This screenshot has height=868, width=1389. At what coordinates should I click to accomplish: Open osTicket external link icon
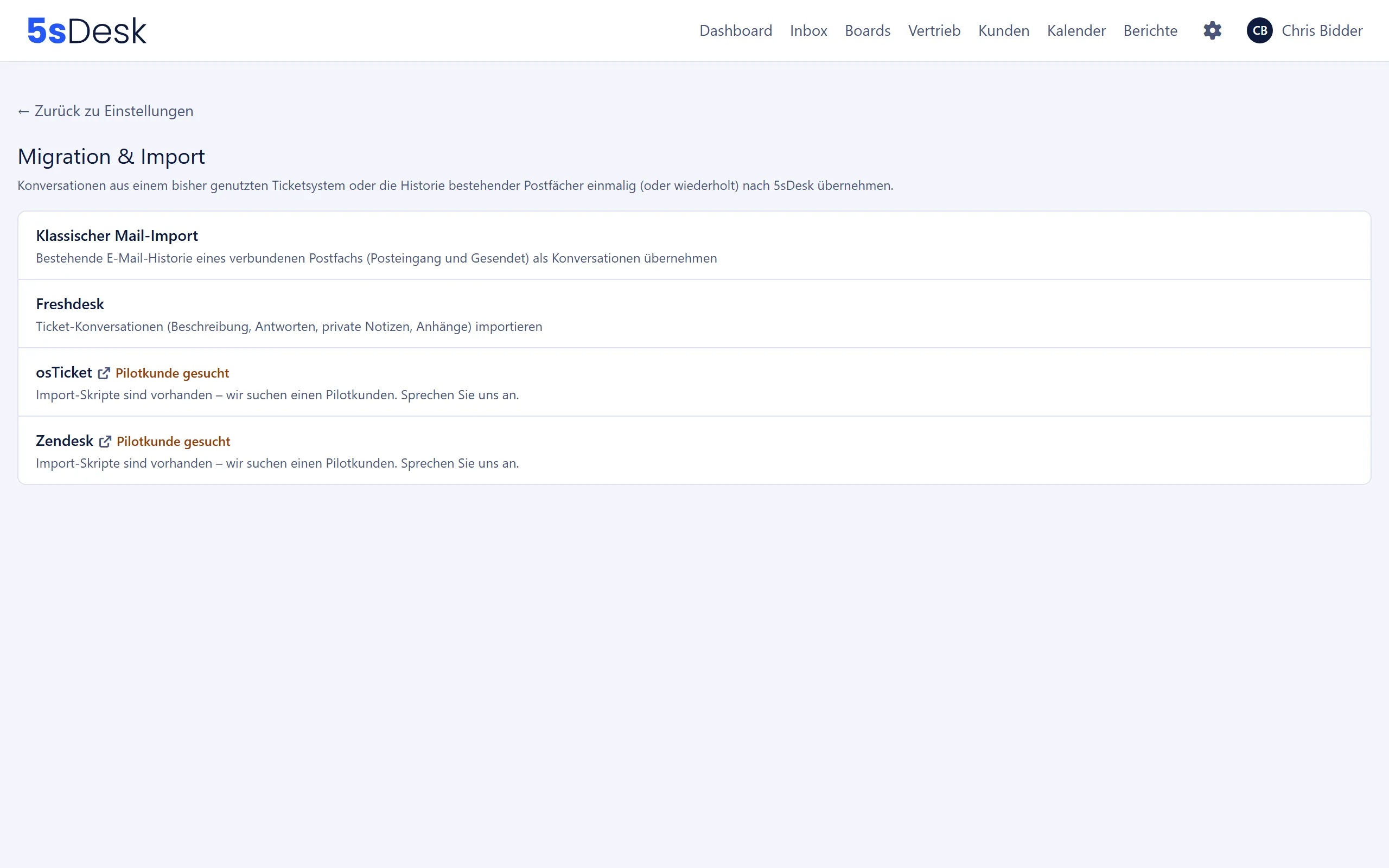(104, 373)
